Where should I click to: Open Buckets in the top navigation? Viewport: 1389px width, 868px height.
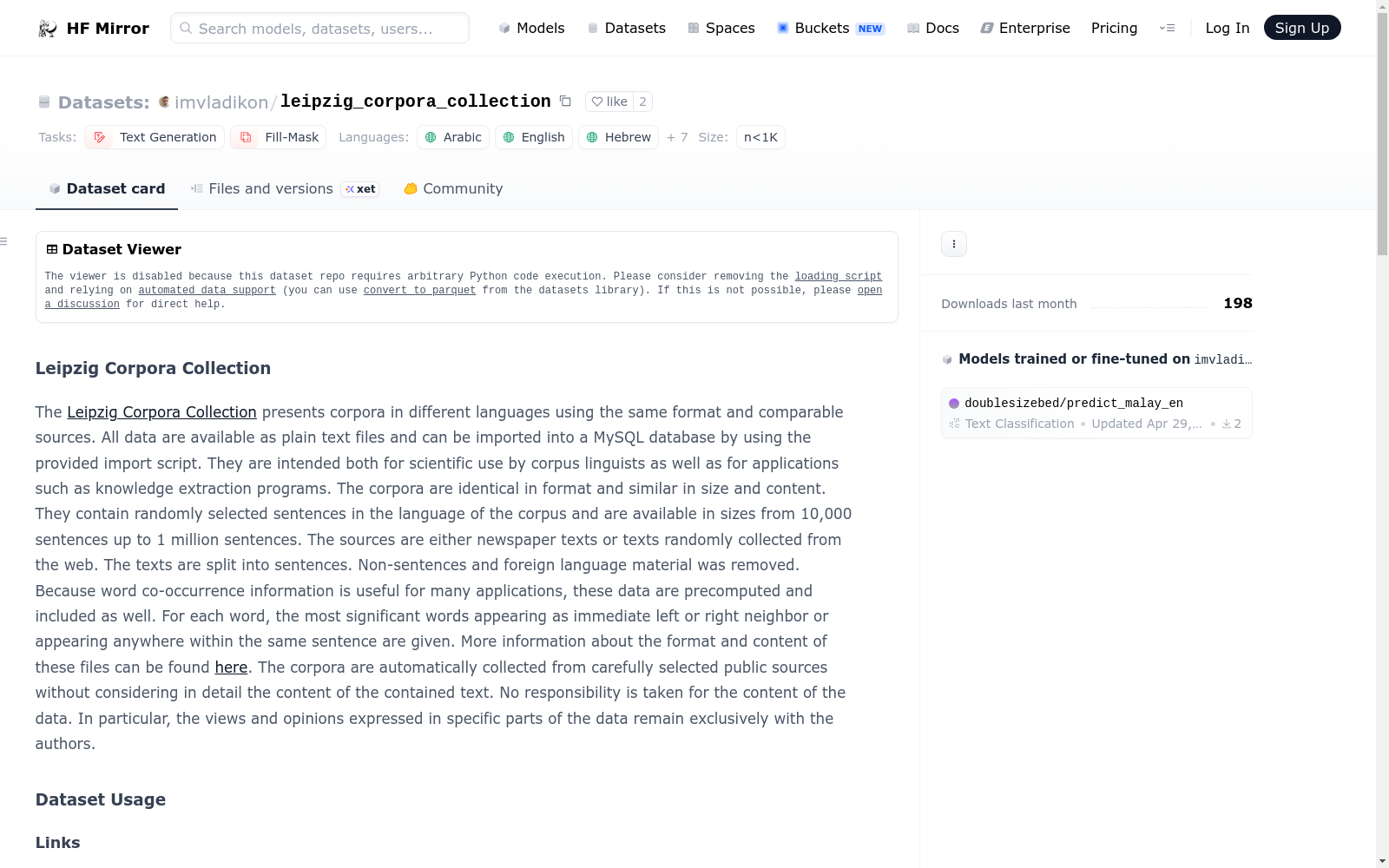pyautogui.click(x=831, y=29)
